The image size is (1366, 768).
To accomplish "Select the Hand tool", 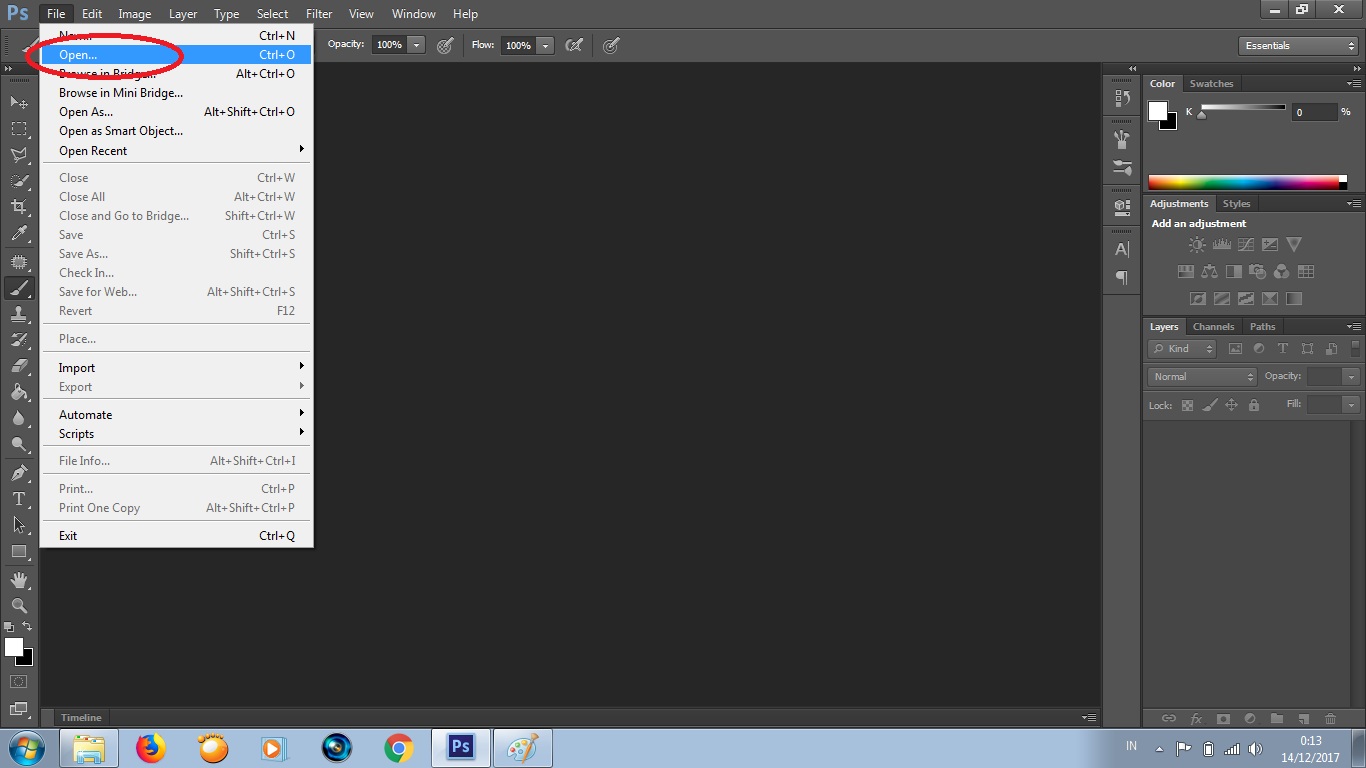I will click(x=19, y=580).
